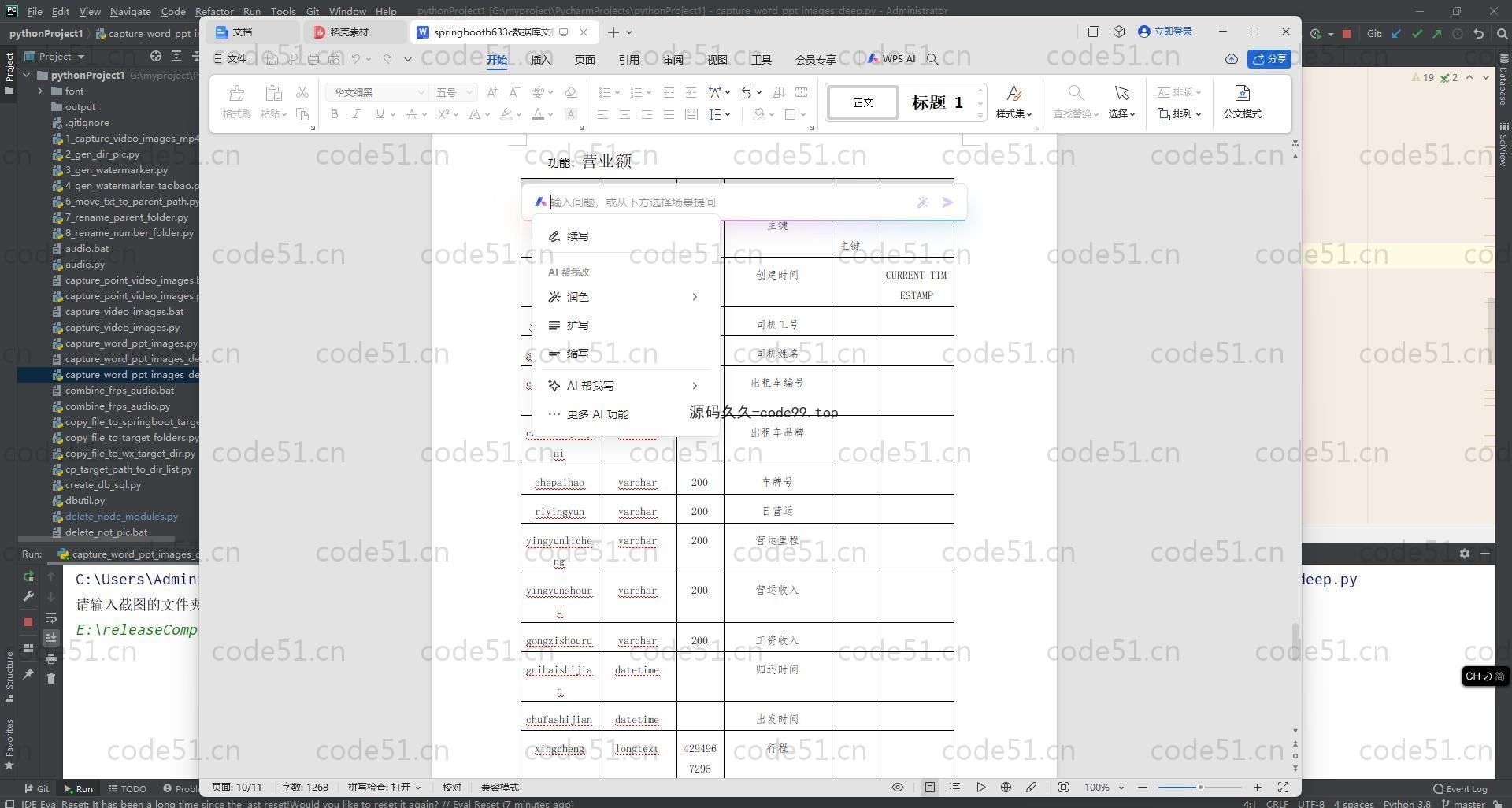Click the new tab plus button
Viewport: 1512px width, 808px height.
pos(613,32)
